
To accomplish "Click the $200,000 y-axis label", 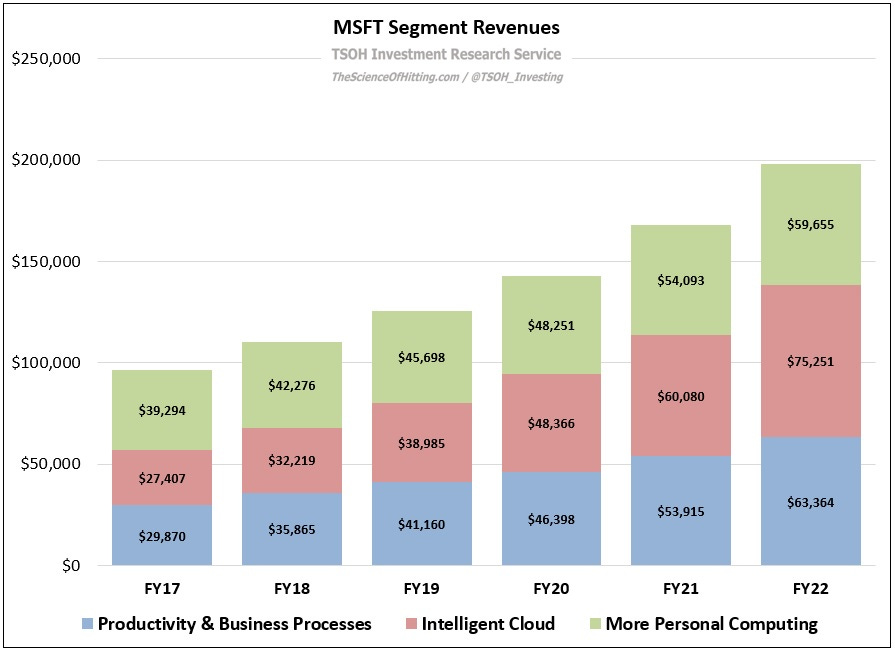I will 46,160.
